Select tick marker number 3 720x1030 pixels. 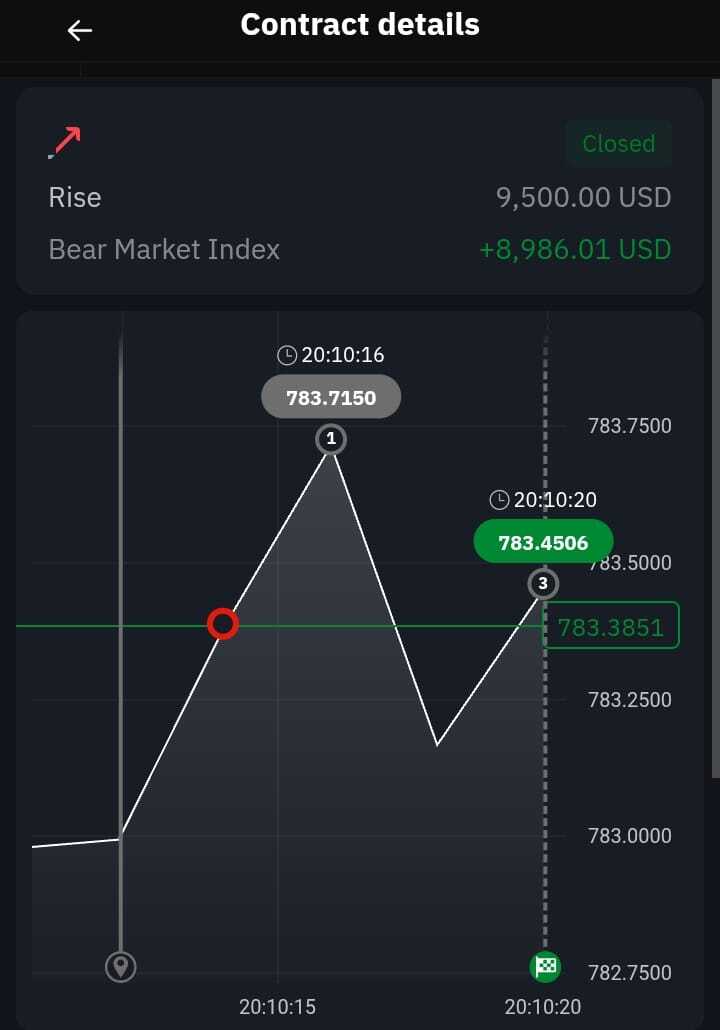pyautogui.click(x=543, y=583)
